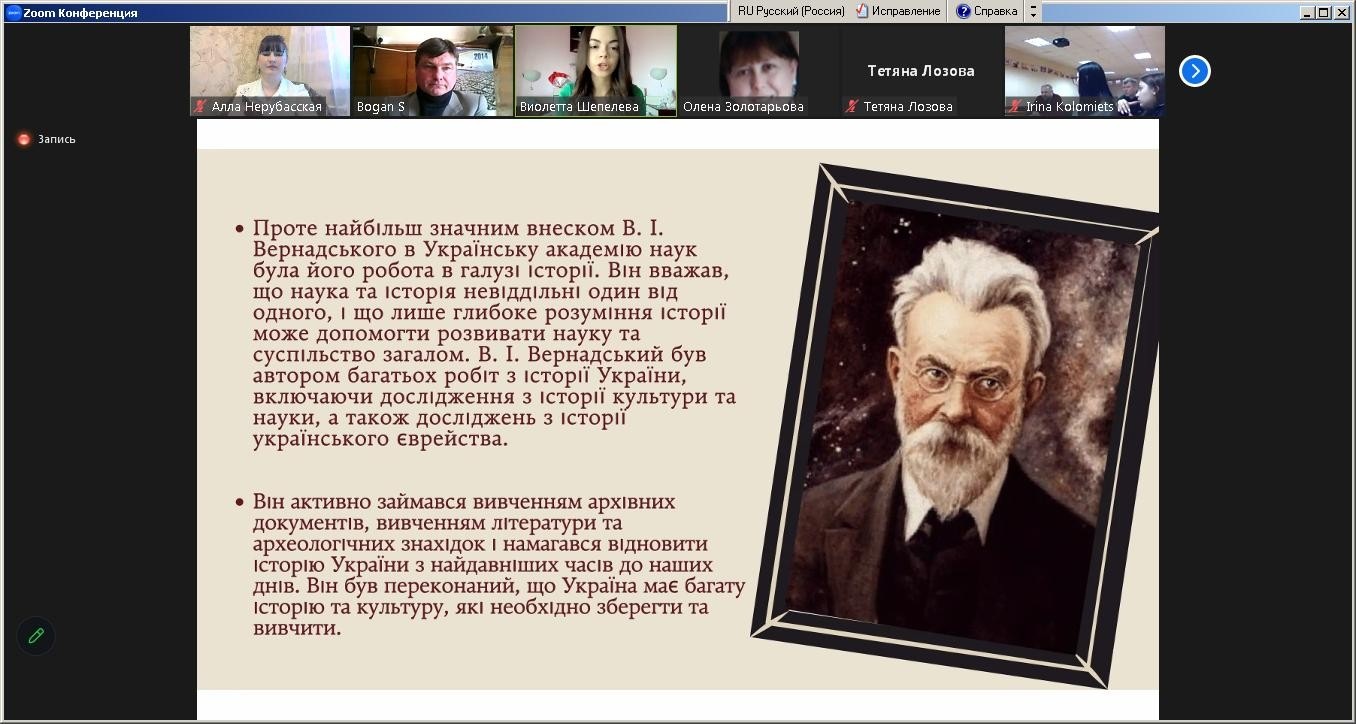
Task: Switch input language via RU Русский (Россия)
Action: coord(790,11)
